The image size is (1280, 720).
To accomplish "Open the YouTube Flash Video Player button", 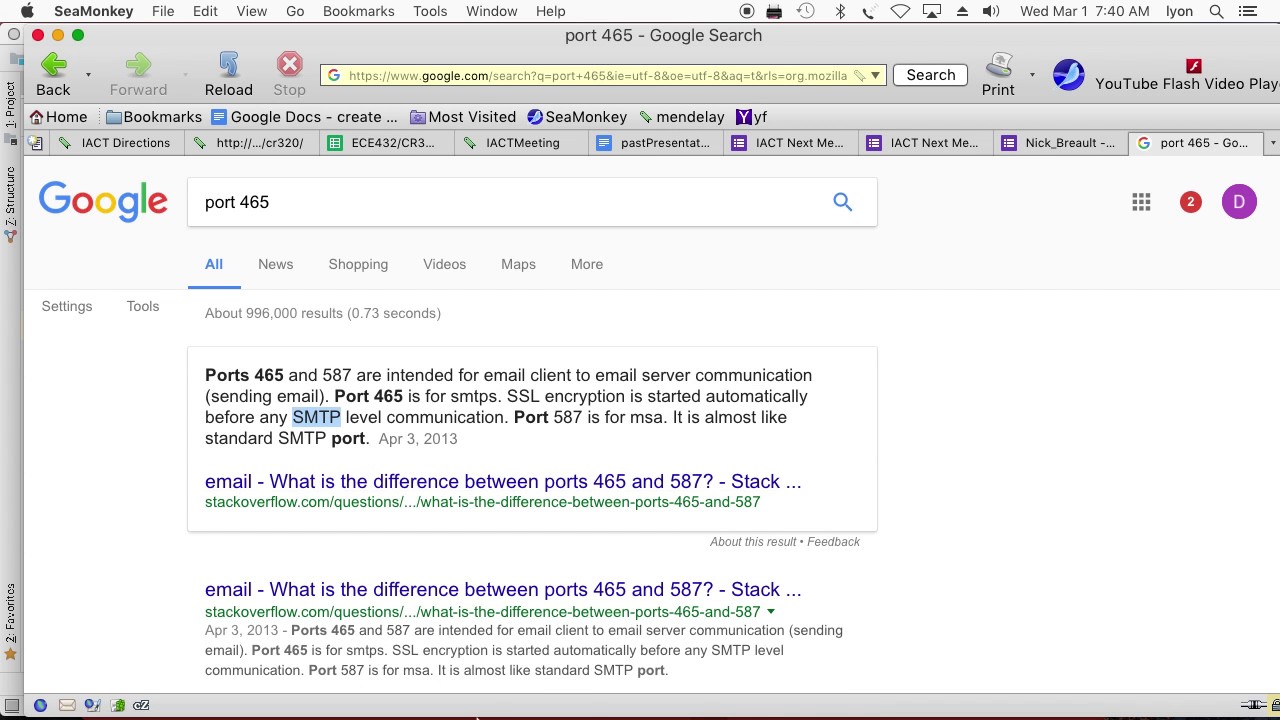I will pyautogui.click(x=1187, y=75).
